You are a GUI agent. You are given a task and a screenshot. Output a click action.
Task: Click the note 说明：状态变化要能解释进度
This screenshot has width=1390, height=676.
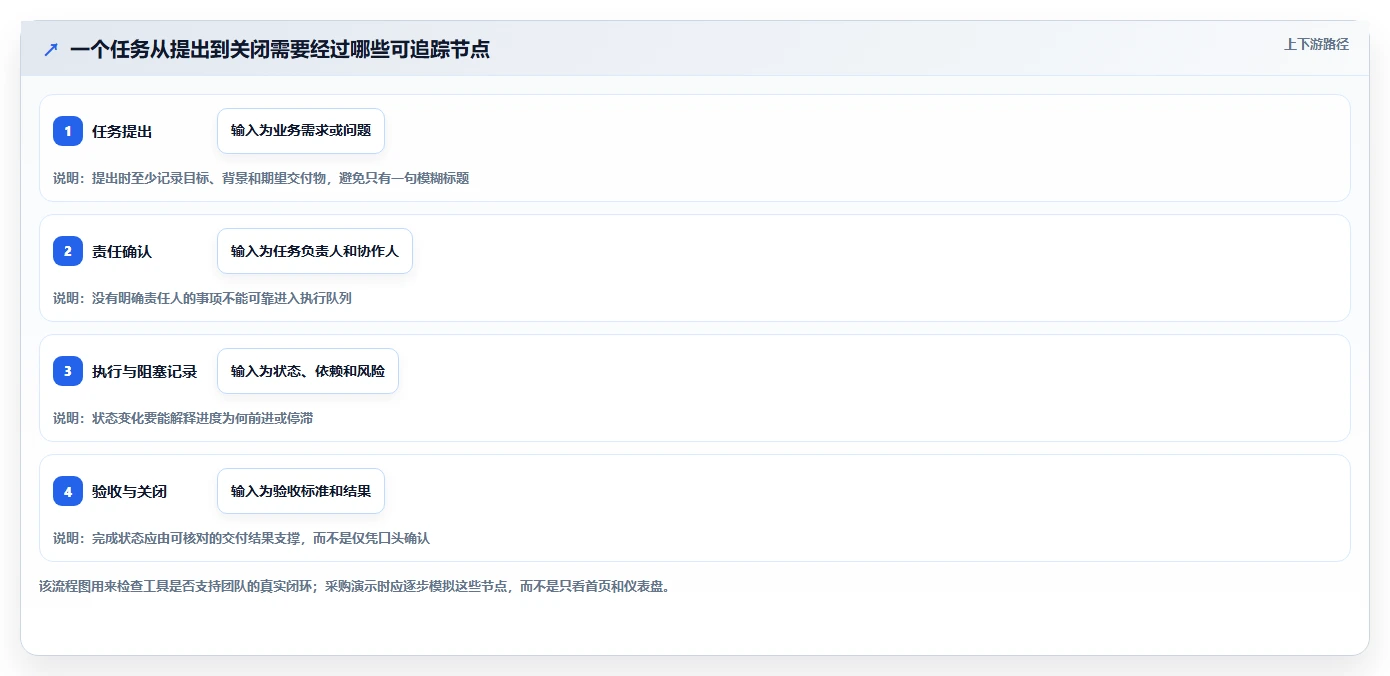coord(183,418)
